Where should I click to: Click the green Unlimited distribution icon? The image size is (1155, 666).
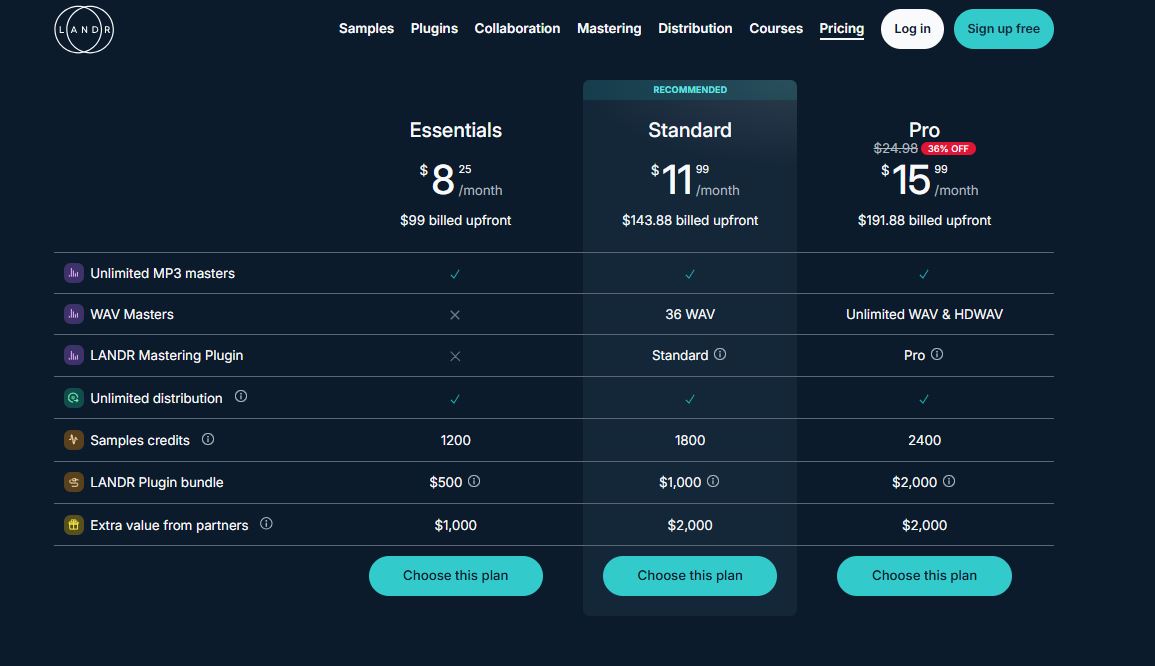pyautogui.click(x=73, y=397)
